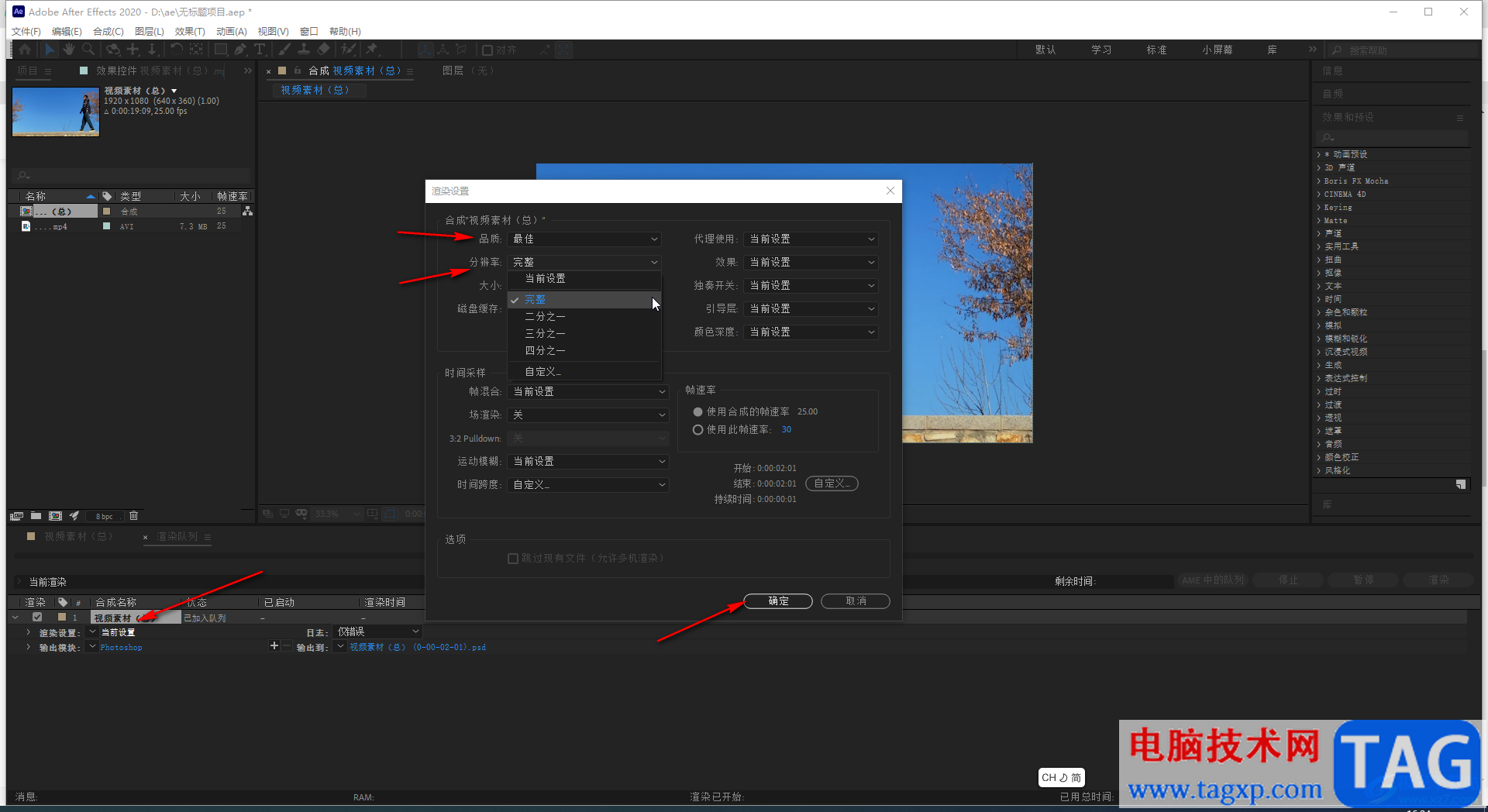Open the 代理使用 dropdown
The image size is (1488, 812).
[811, 239]
